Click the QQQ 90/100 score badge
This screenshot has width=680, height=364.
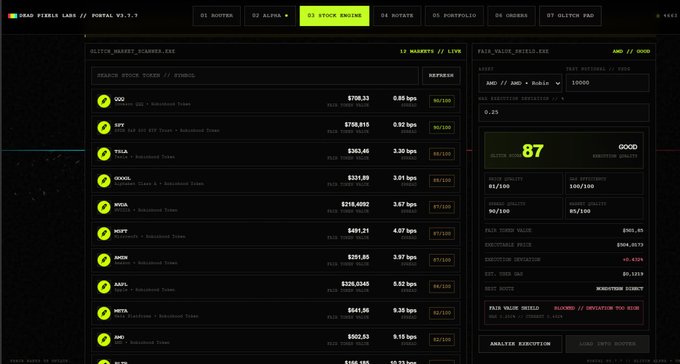(442, 101)
